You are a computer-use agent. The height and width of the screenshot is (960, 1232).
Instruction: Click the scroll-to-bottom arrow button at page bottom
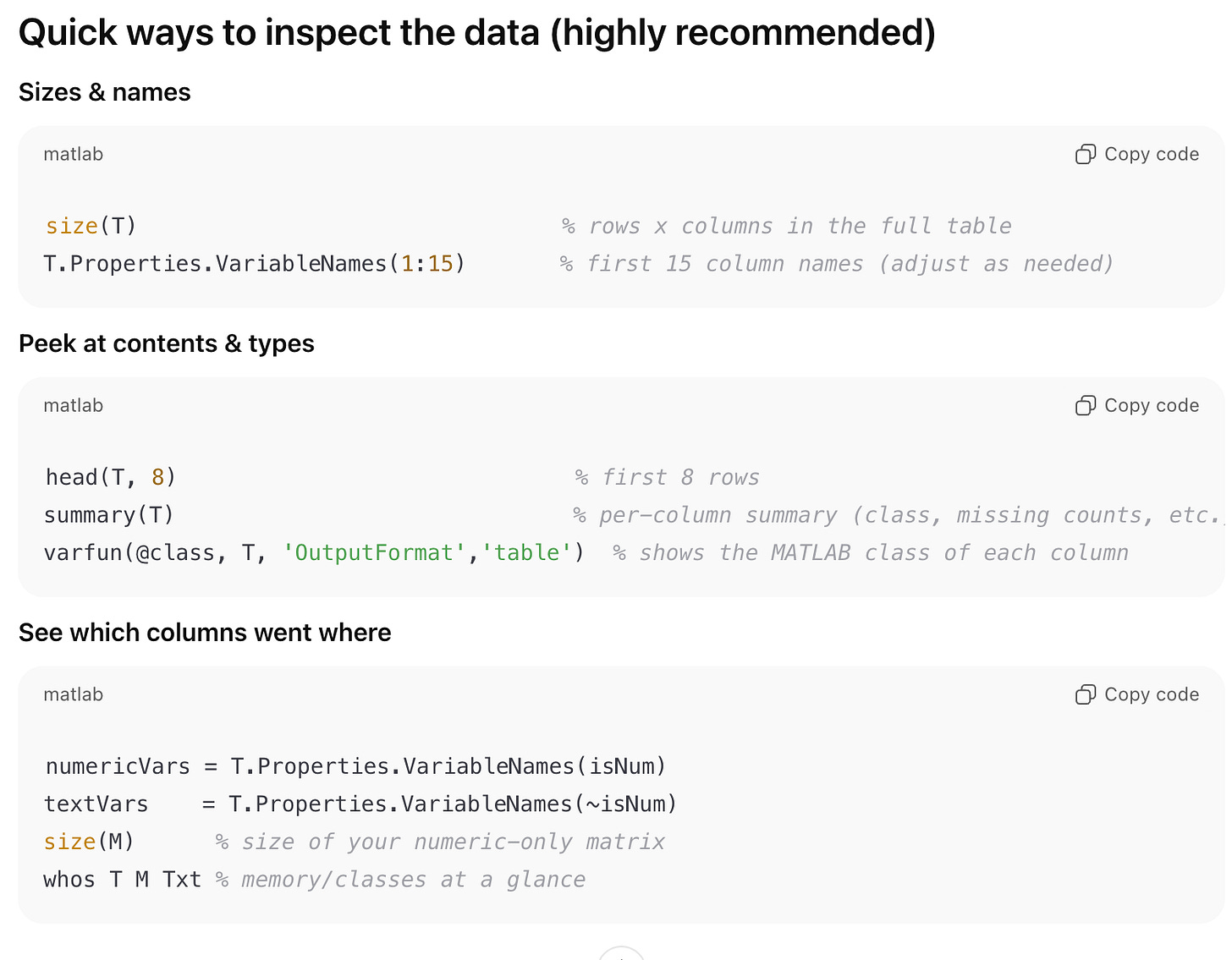click(622, 954)
